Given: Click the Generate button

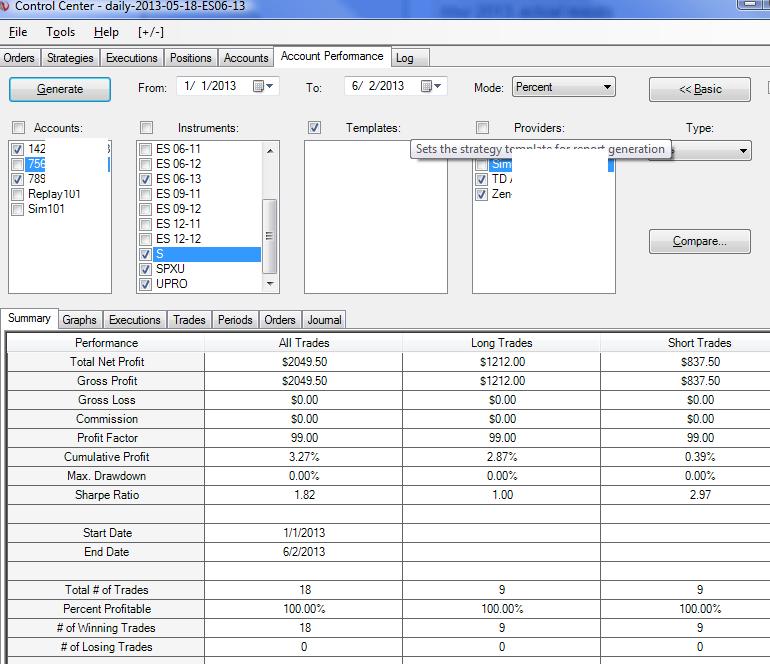Looking at the screenshot, I should pyautogui.click(x=60, y=89).
